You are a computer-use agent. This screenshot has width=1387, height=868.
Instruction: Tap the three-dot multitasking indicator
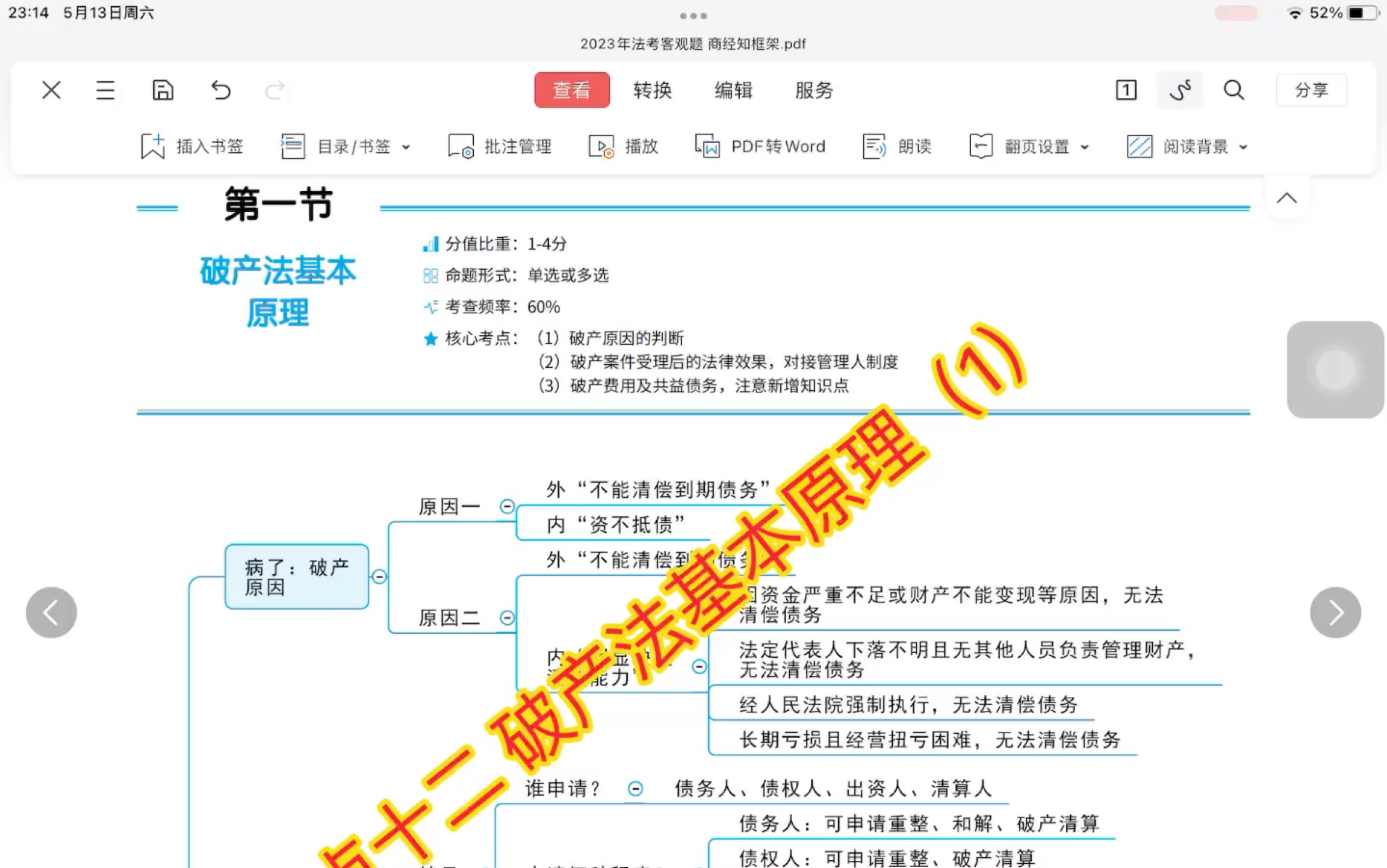pos(693,16)
